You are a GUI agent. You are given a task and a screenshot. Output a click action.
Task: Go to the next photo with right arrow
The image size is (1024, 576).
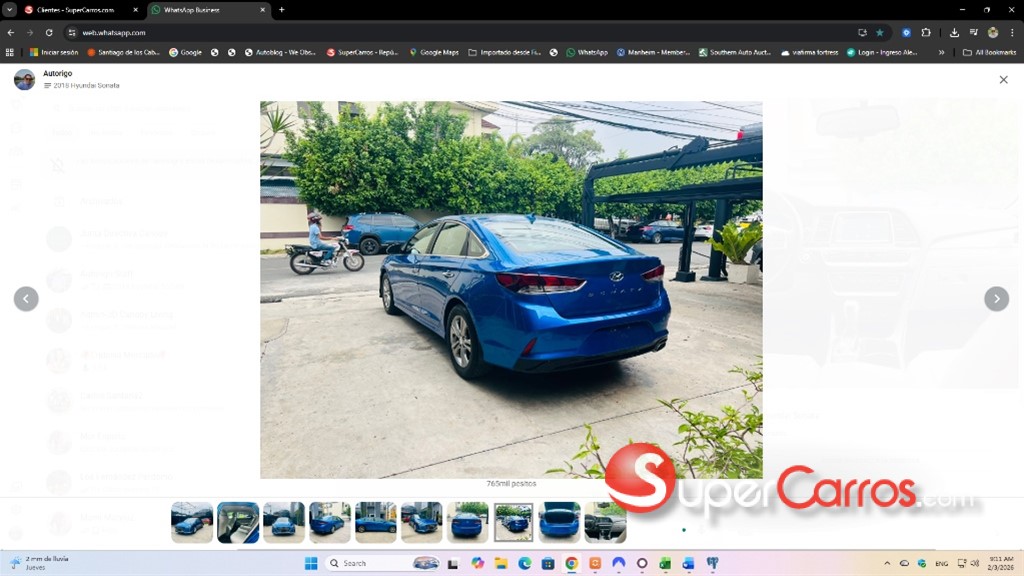996,299
